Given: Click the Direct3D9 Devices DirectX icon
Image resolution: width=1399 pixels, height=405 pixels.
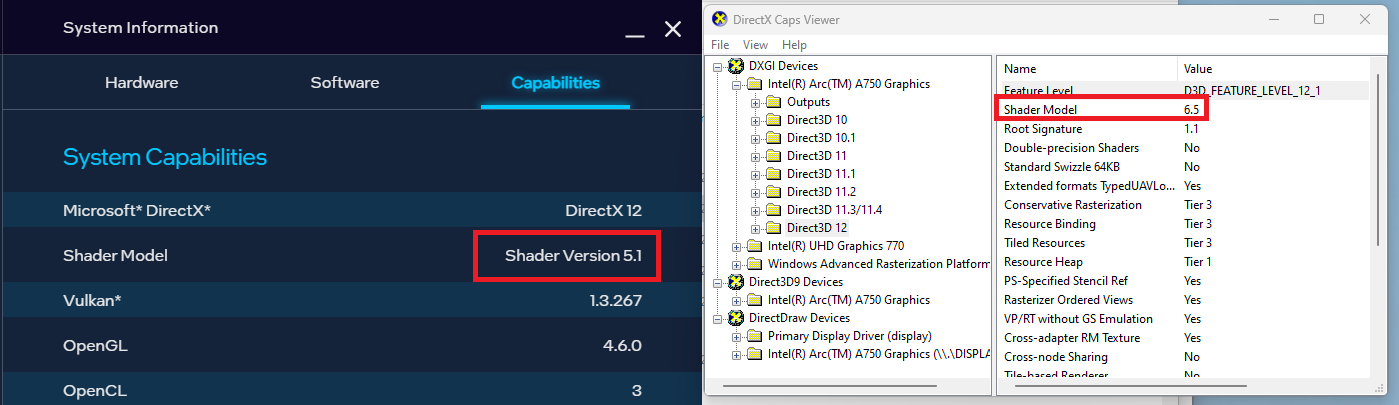Looking at the screenshot, I should coord(736,282).
